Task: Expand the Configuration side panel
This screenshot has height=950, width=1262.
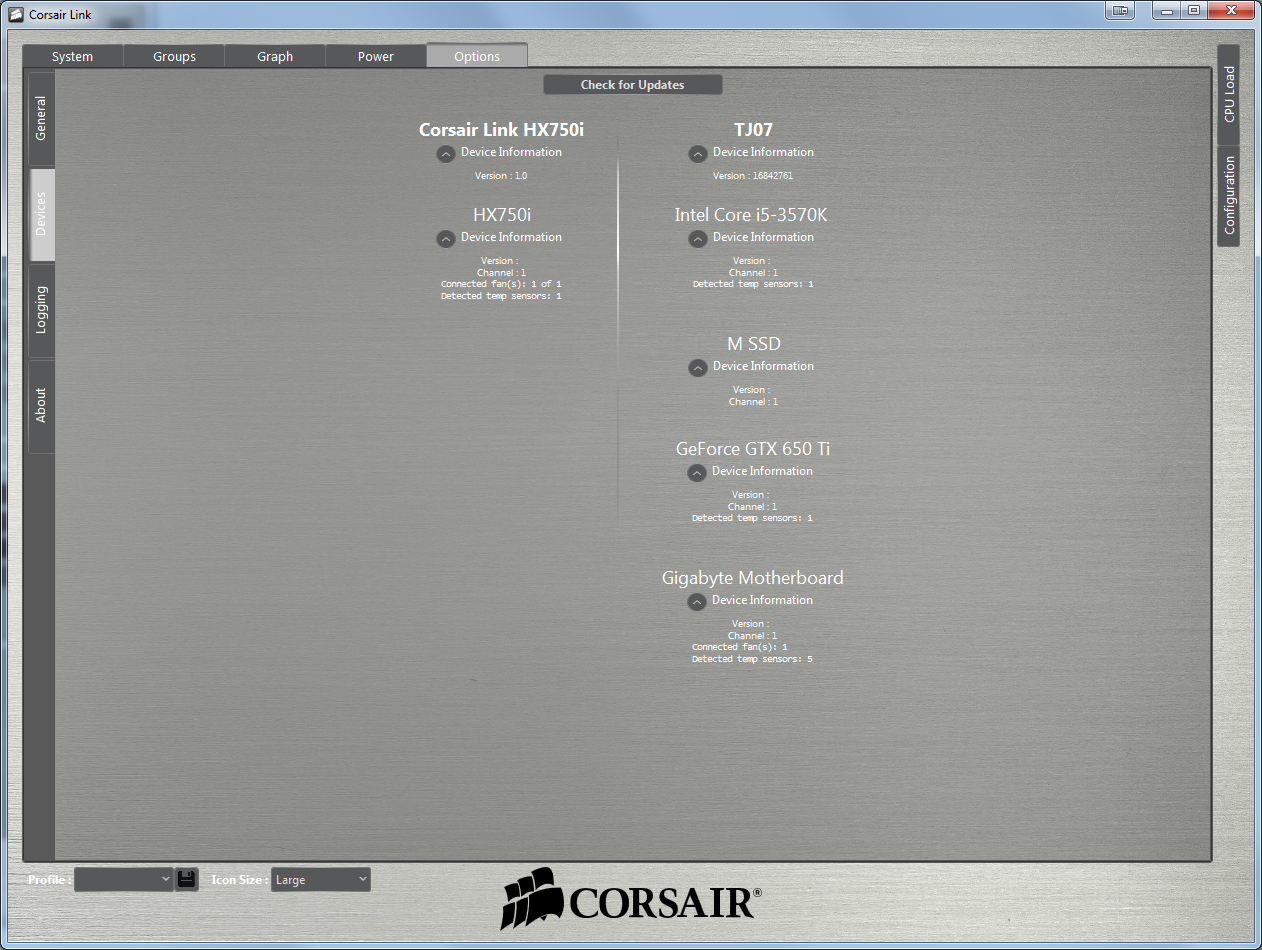Action: 1229,195
